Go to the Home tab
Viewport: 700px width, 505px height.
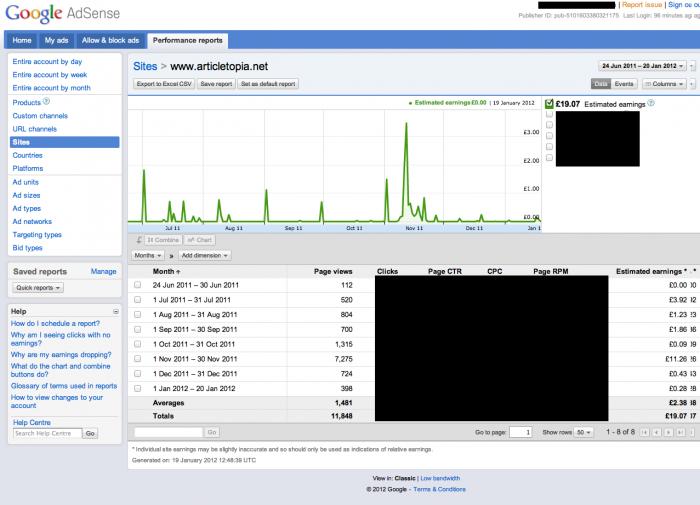coord(22,40)
